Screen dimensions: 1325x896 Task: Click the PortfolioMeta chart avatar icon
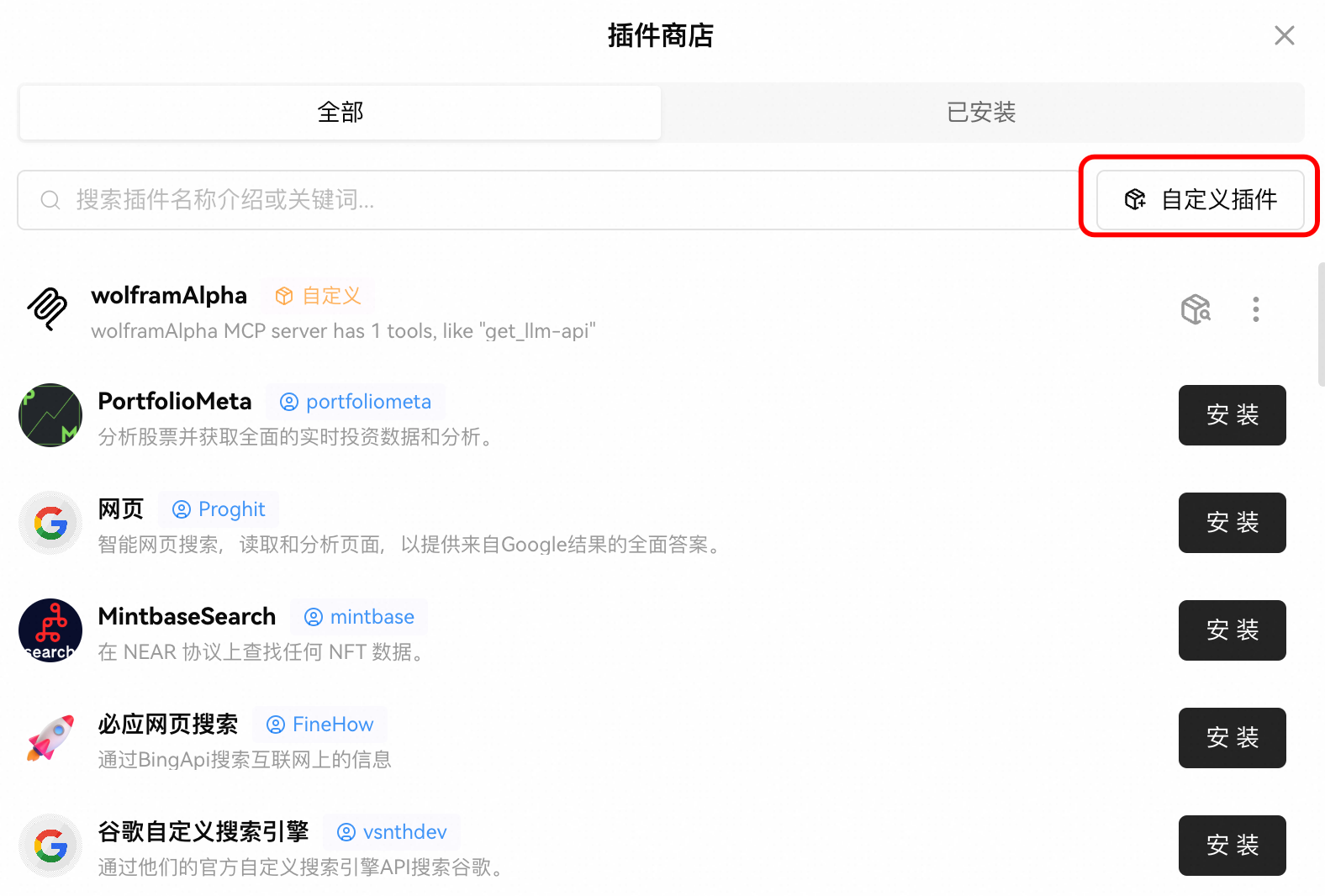click(x=50, y=415)
